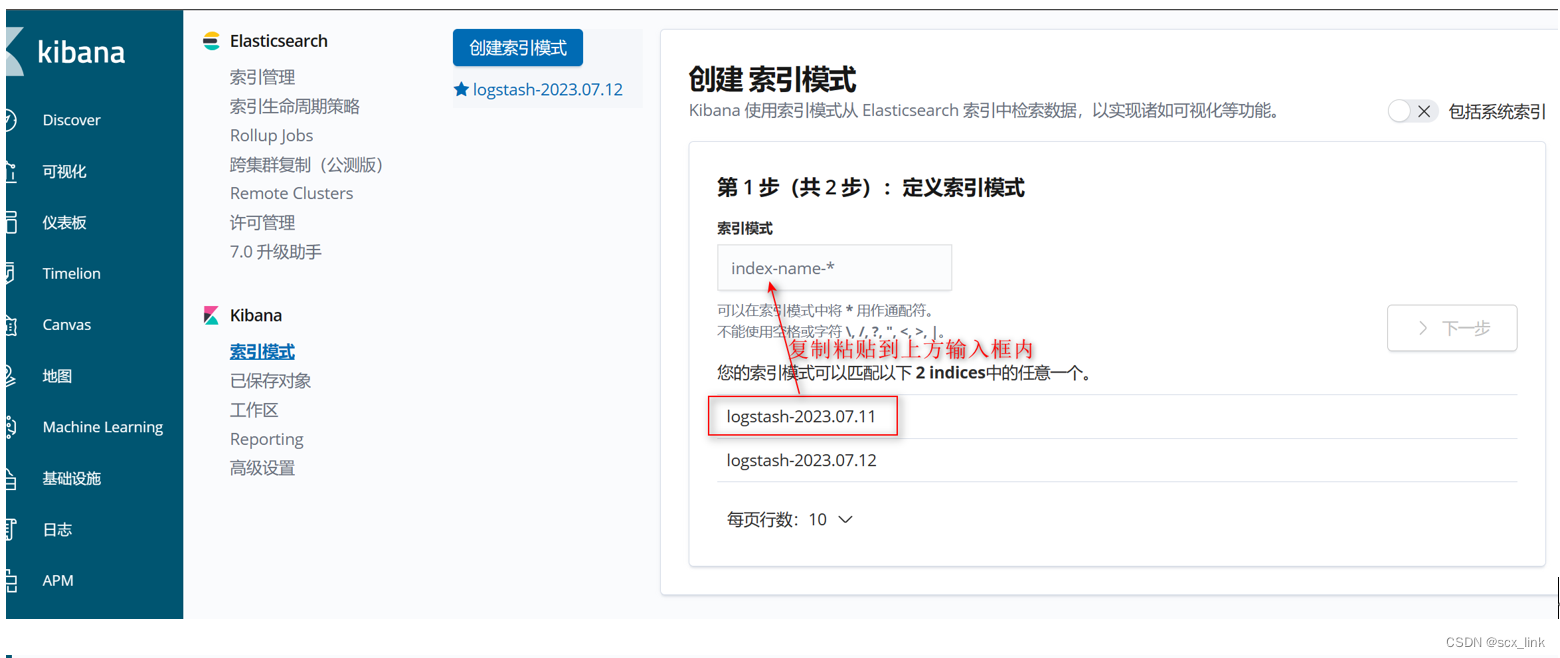
Task: Click the 仪表板 dashboard icon
Action: [11, 223]
